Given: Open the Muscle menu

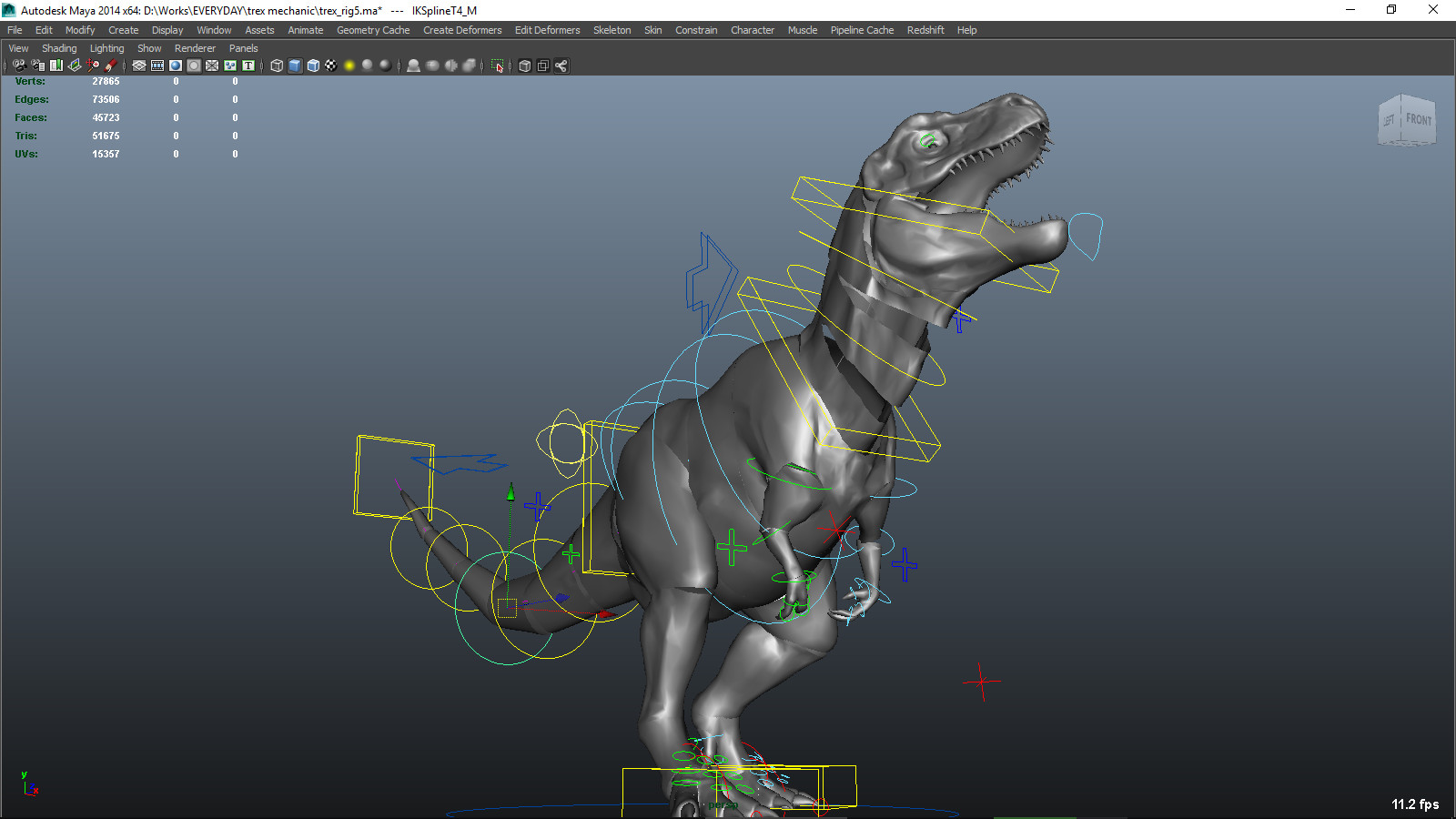Looking at the screenshot, I should click(802, 29).
